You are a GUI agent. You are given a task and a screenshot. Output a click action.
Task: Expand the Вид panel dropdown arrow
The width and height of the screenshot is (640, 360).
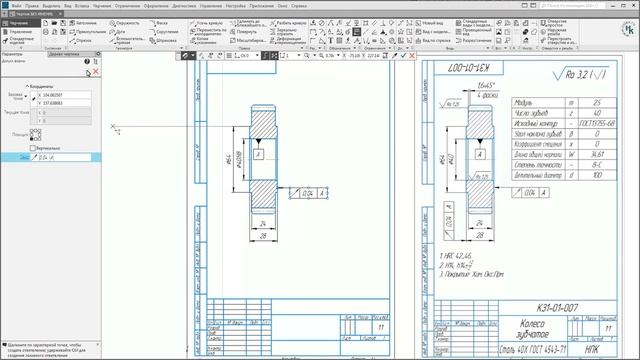(x=488, y=48)
